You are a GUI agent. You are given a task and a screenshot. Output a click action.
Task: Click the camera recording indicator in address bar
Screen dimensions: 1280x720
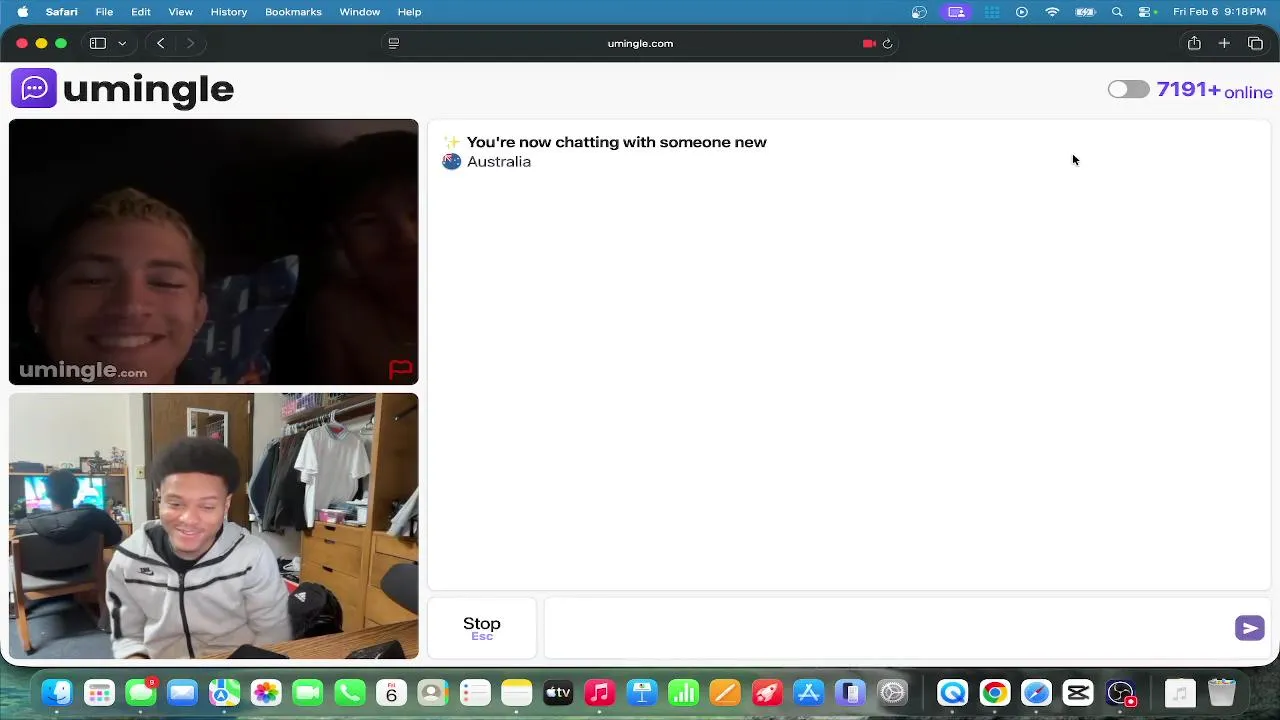coord(869,43)
